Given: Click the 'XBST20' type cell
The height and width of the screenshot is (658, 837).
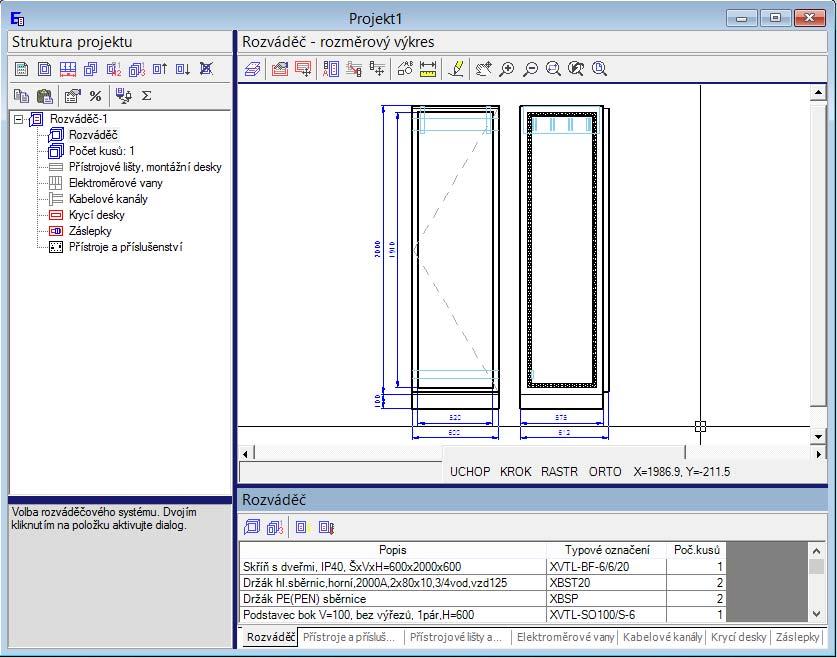Looking at the screenshot, I should pyautogui.click(x=606, y=583).
